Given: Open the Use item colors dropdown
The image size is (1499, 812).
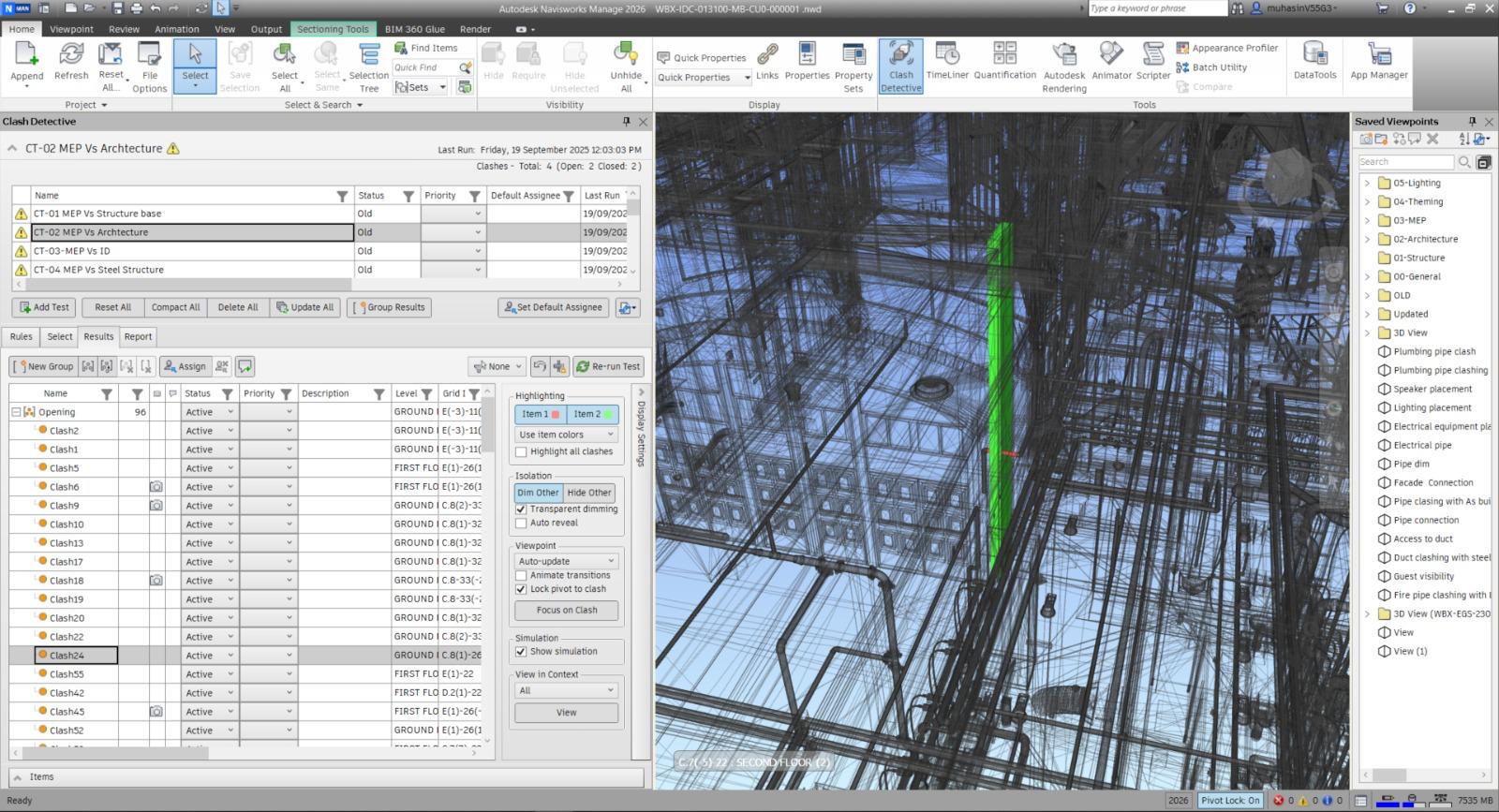Looking at the screenshot, I should point(566,435).
